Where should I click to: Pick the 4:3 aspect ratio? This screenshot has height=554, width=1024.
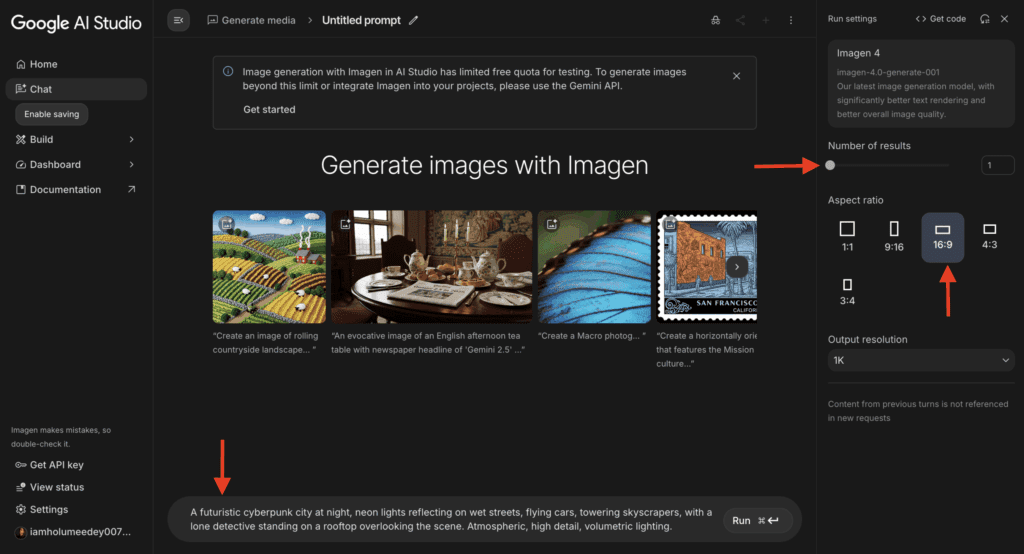coord(989,236)
